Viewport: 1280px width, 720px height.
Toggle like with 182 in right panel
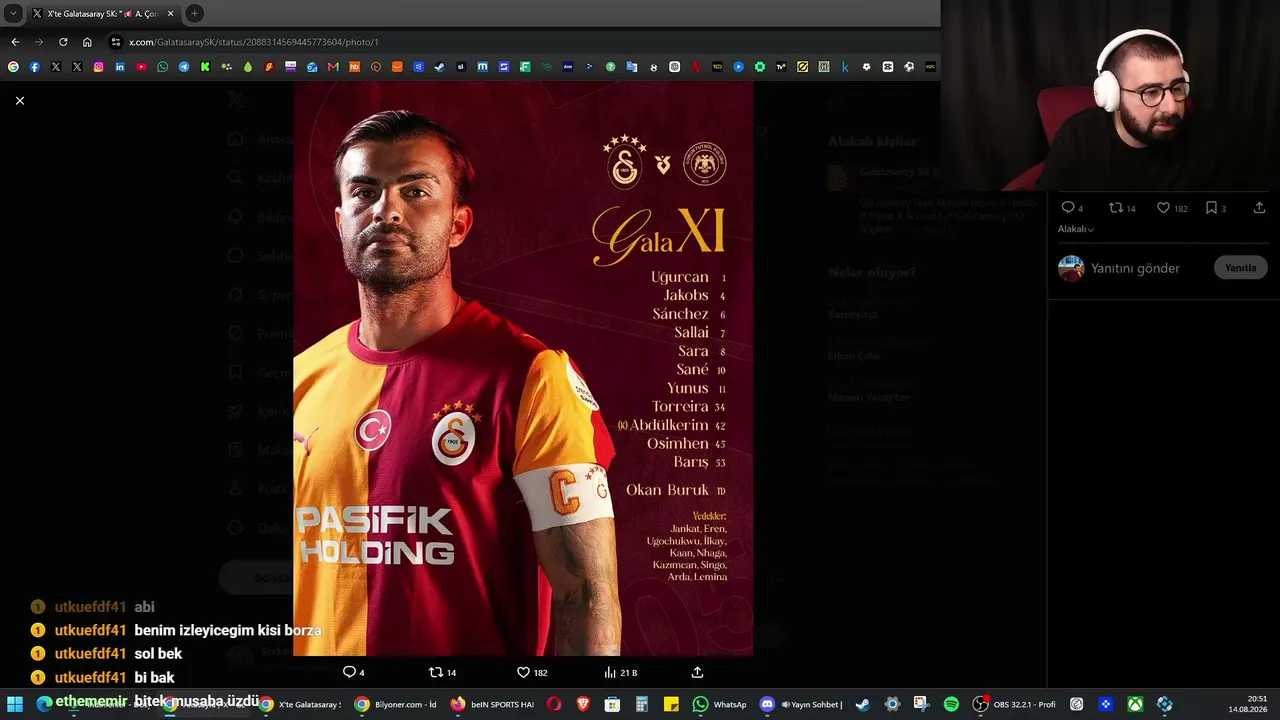click(x=1172, y=208)
